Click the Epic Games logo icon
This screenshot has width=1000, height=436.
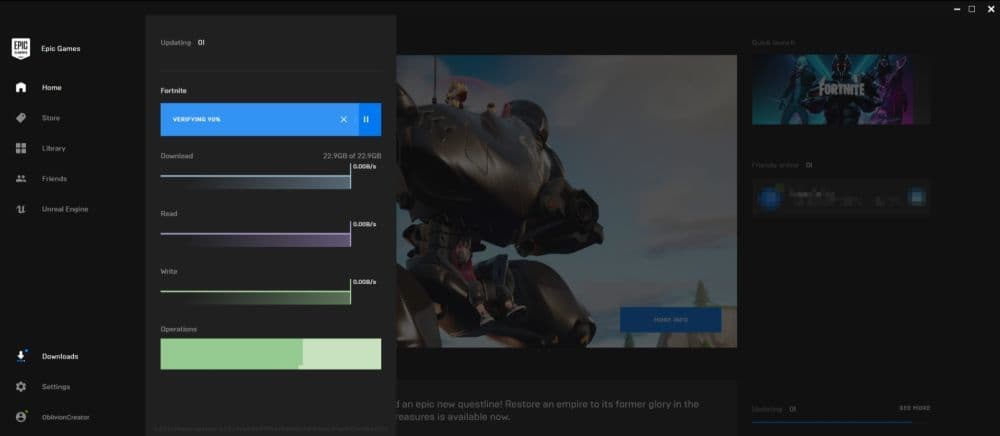20,48
